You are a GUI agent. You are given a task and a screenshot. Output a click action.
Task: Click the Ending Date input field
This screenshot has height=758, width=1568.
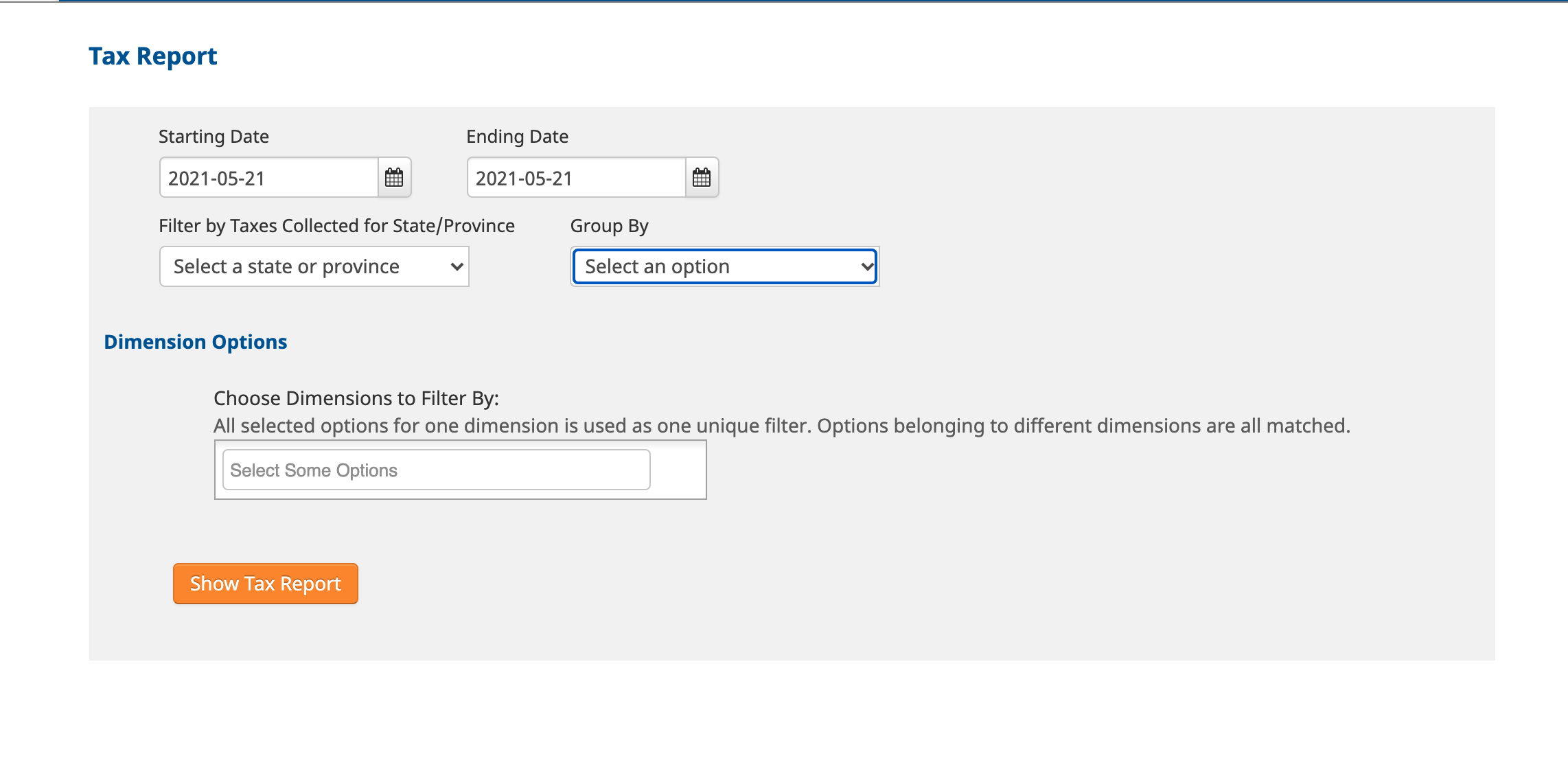[x=577, y=178]
